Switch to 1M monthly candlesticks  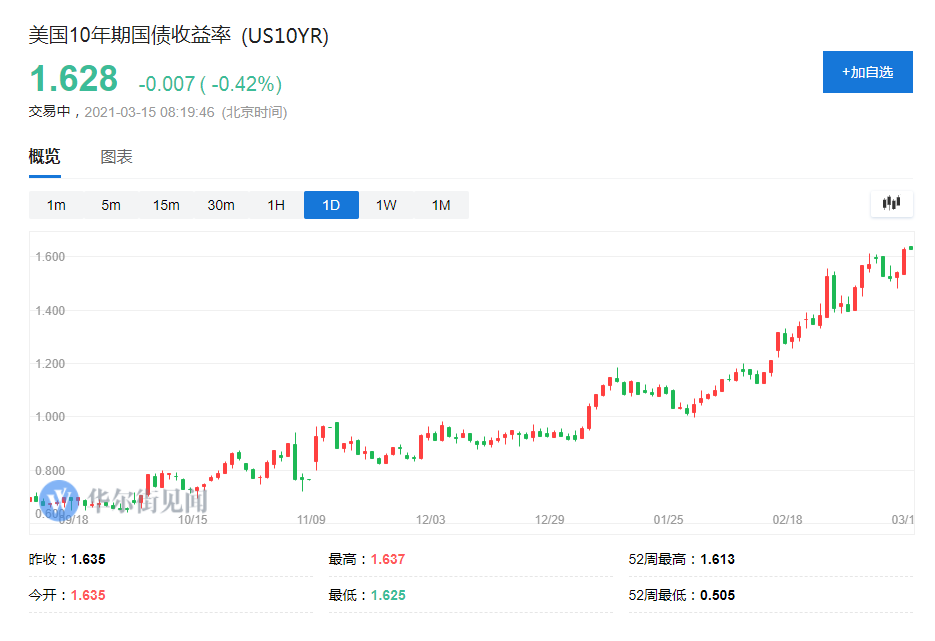pyautogui.click(x=441, y=204)
